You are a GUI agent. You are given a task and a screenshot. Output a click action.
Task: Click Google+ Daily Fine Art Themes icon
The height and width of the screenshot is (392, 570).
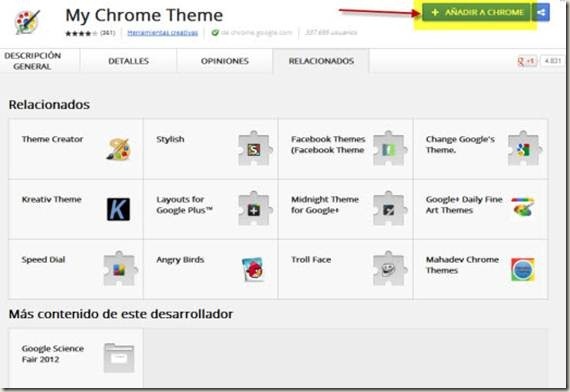pos(523,207)
